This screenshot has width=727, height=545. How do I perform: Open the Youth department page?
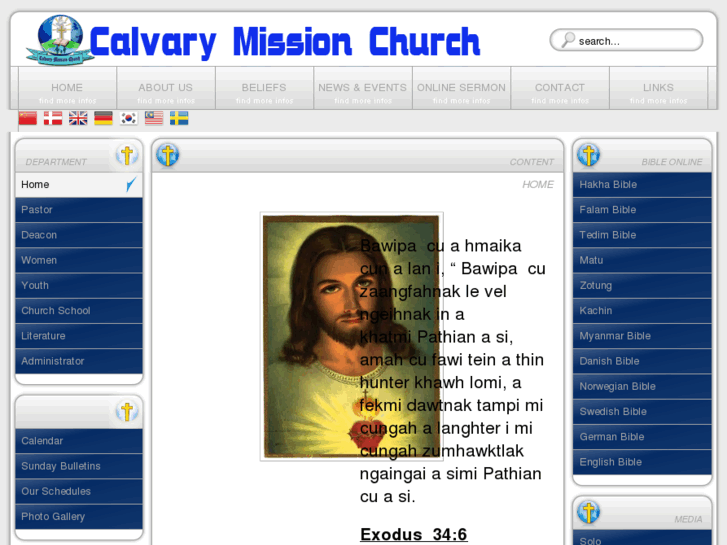pyautogui.click(x=79, y=285)
